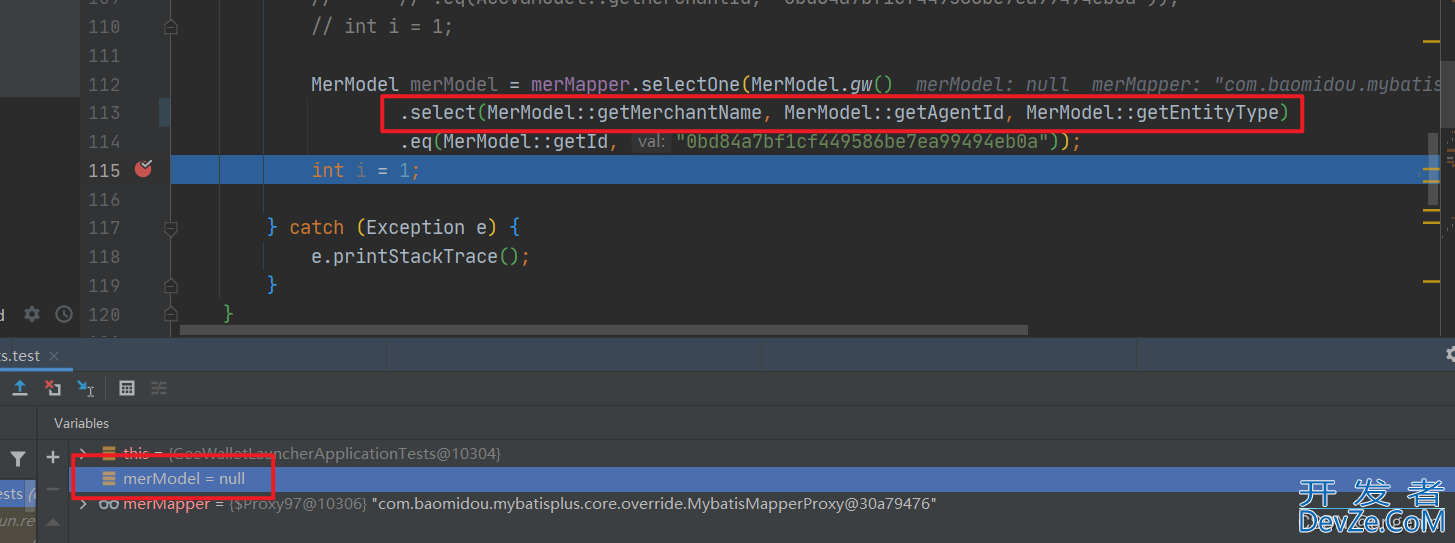Click the 'catch (Exception e)' line

(393, 228)
